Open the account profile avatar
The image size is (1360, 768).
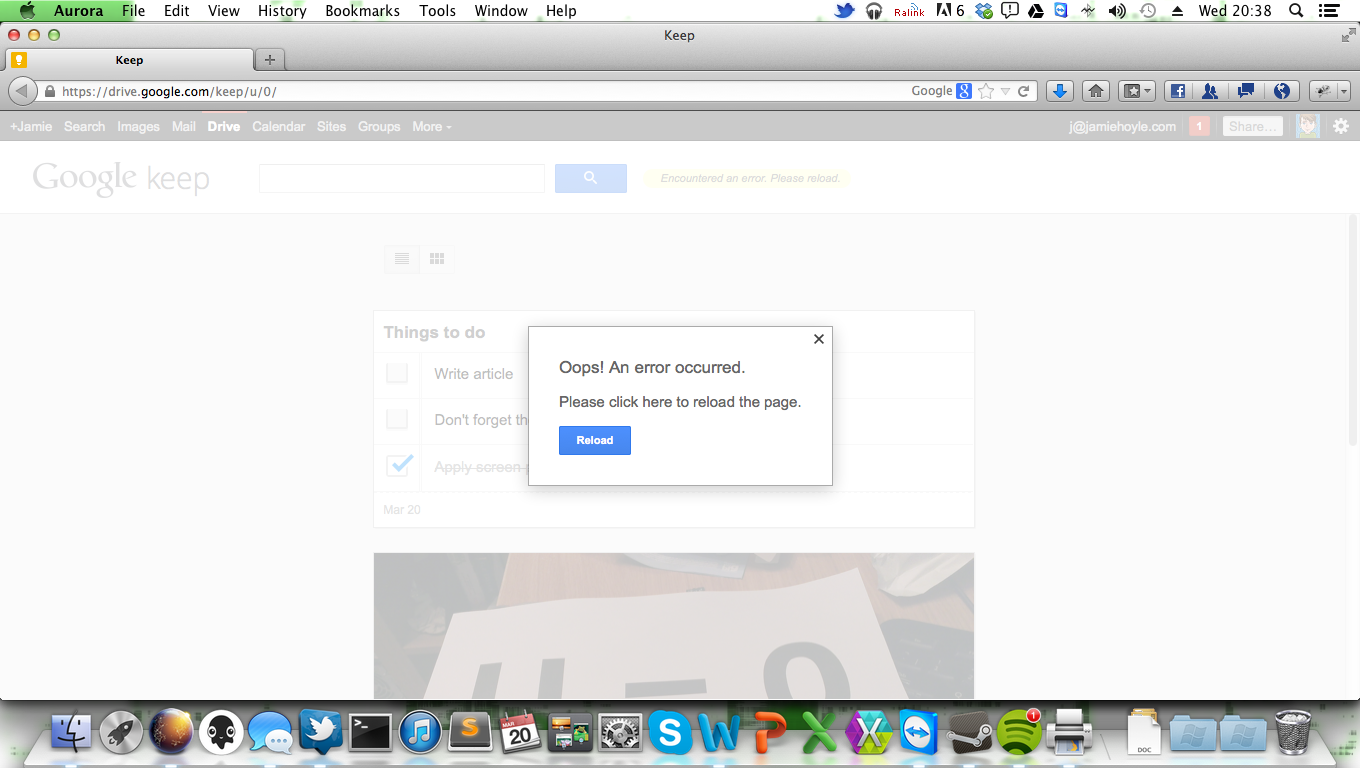(1308, 126)
